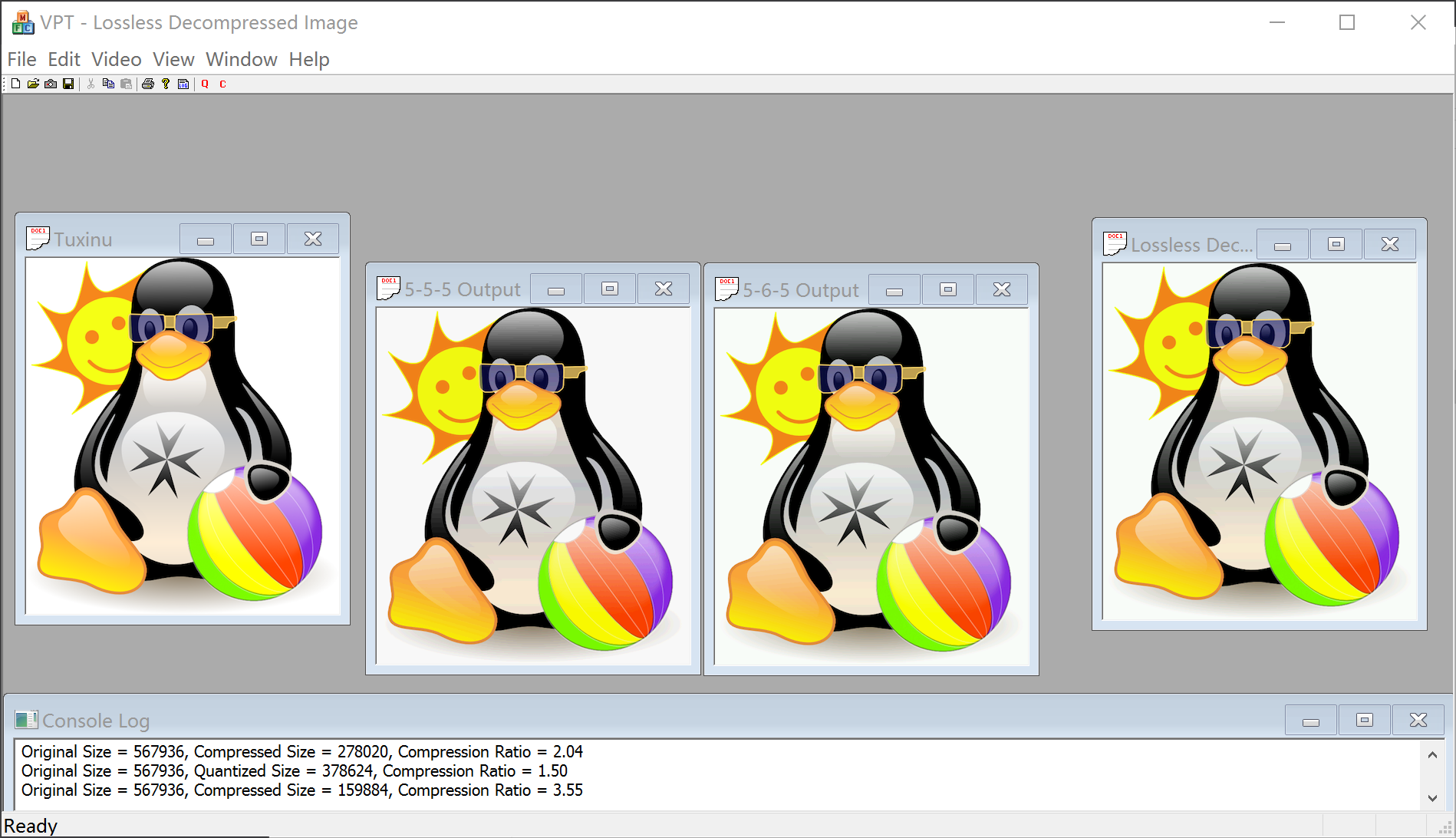1456x838 pixels.
Task: Close the 5-5-5 Output window
Action: [x=664, y=289]
